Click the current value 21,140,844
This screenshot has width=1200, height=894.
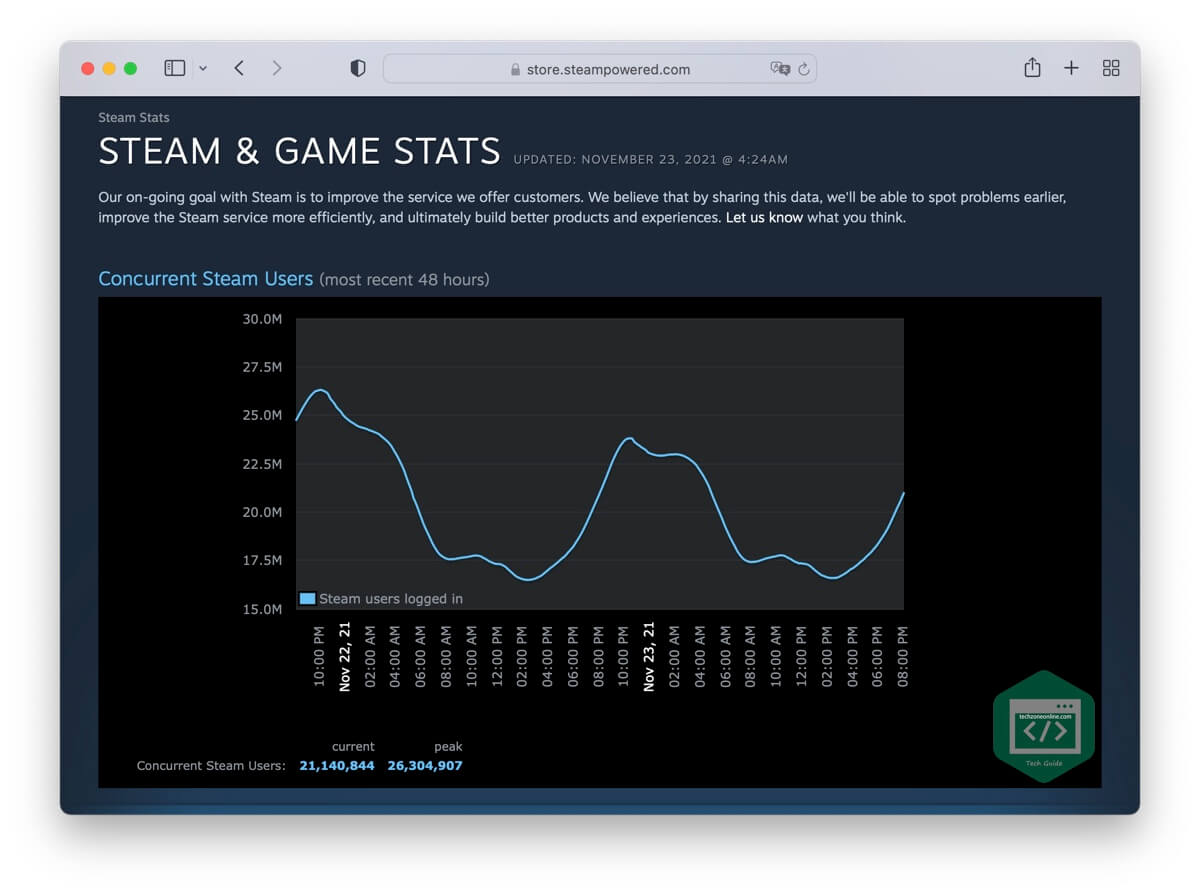pyautogui.click(x=337, y=766)
